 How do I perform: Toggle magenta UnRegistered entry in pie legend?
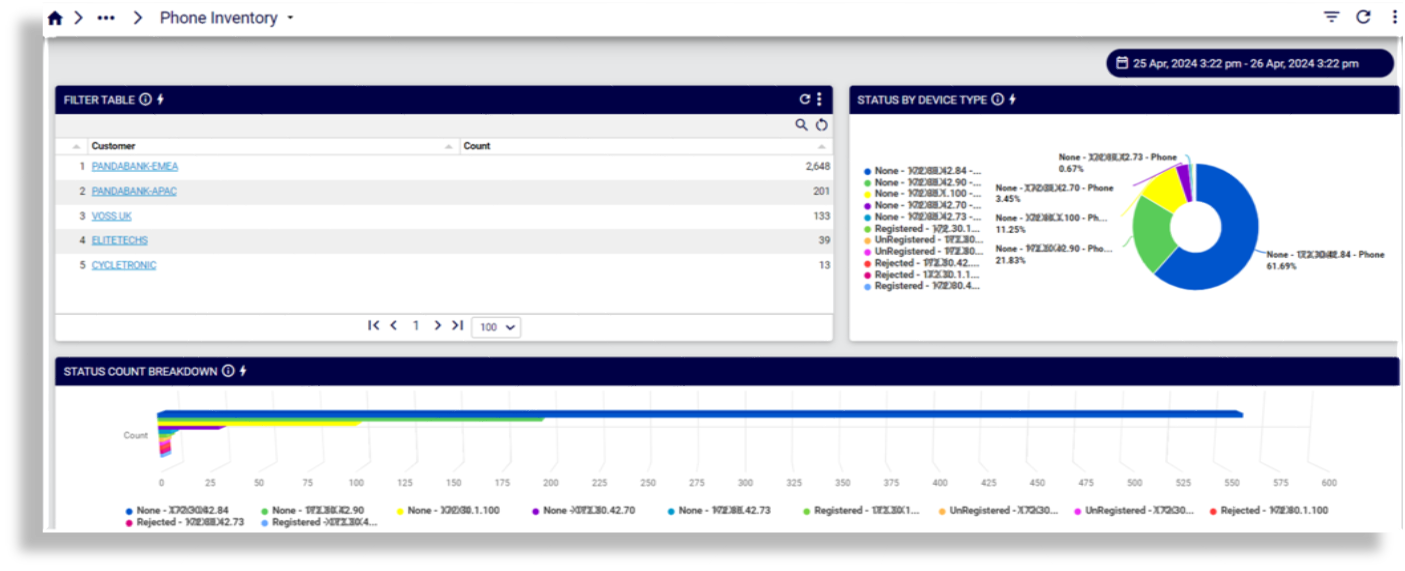922,251
